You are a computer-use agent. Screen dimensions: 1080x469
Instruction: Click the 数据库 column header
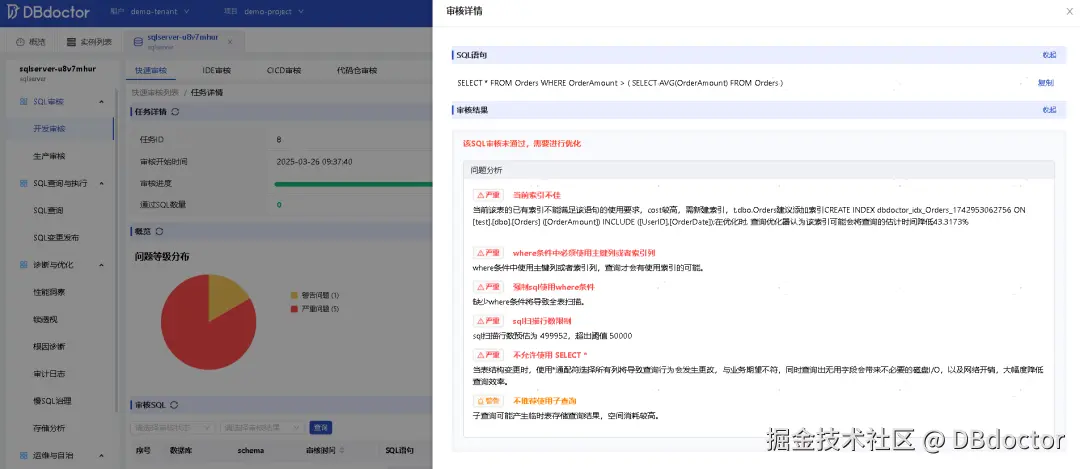pos(180,450)
